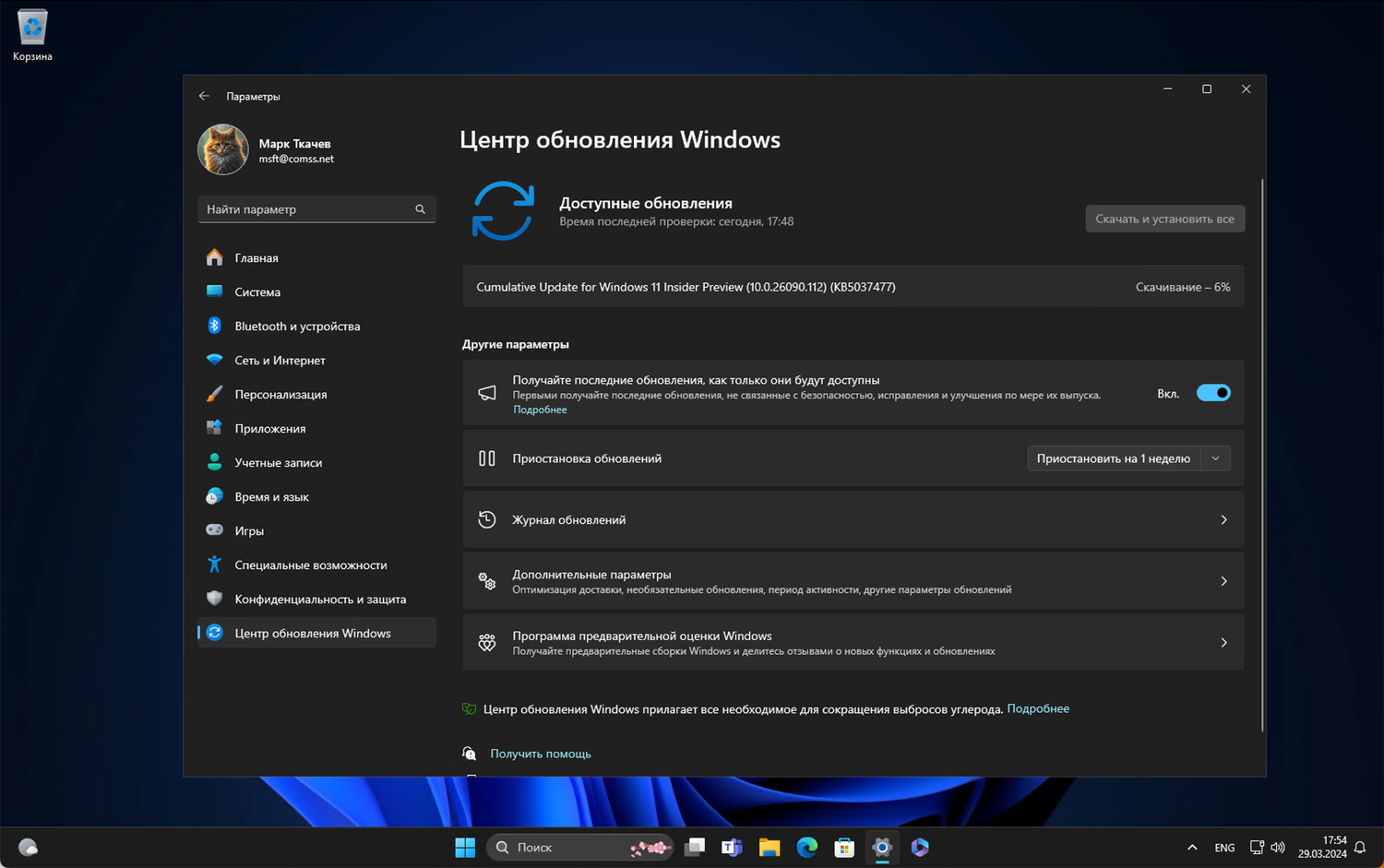Toggle off the latest updates switch
1384x868 pixels.
[x=1212, y=393]
